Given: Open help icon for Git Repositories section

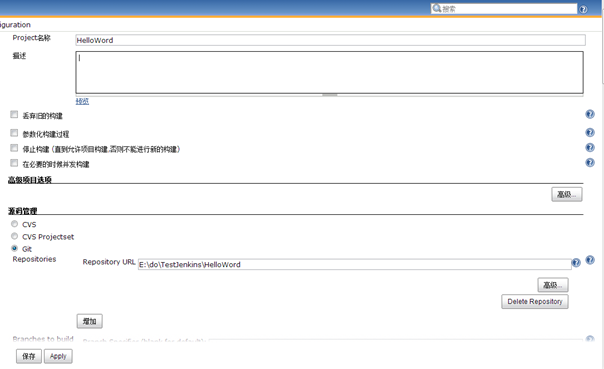Looking at the screenshot, I should click(x=590, y=260).
